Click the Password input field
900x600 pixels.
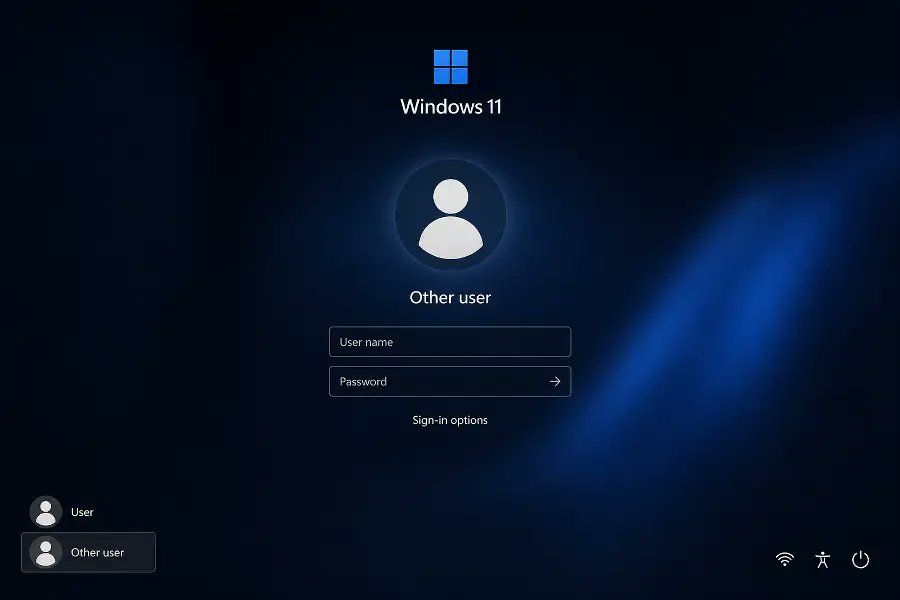[x=450, y=381]
